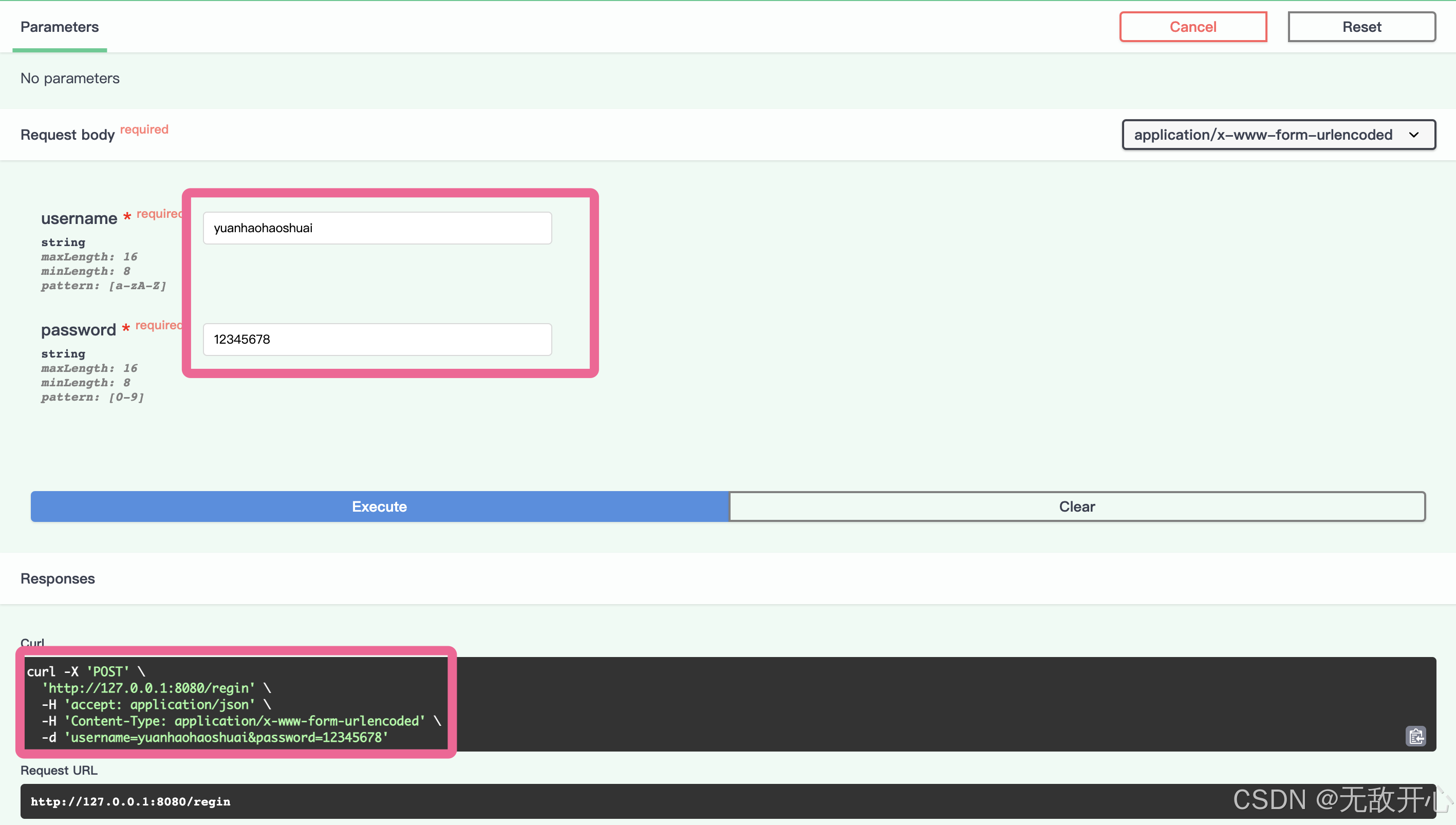
Task: Click the curl -X 'POST' line
Action: coord(86,671)
